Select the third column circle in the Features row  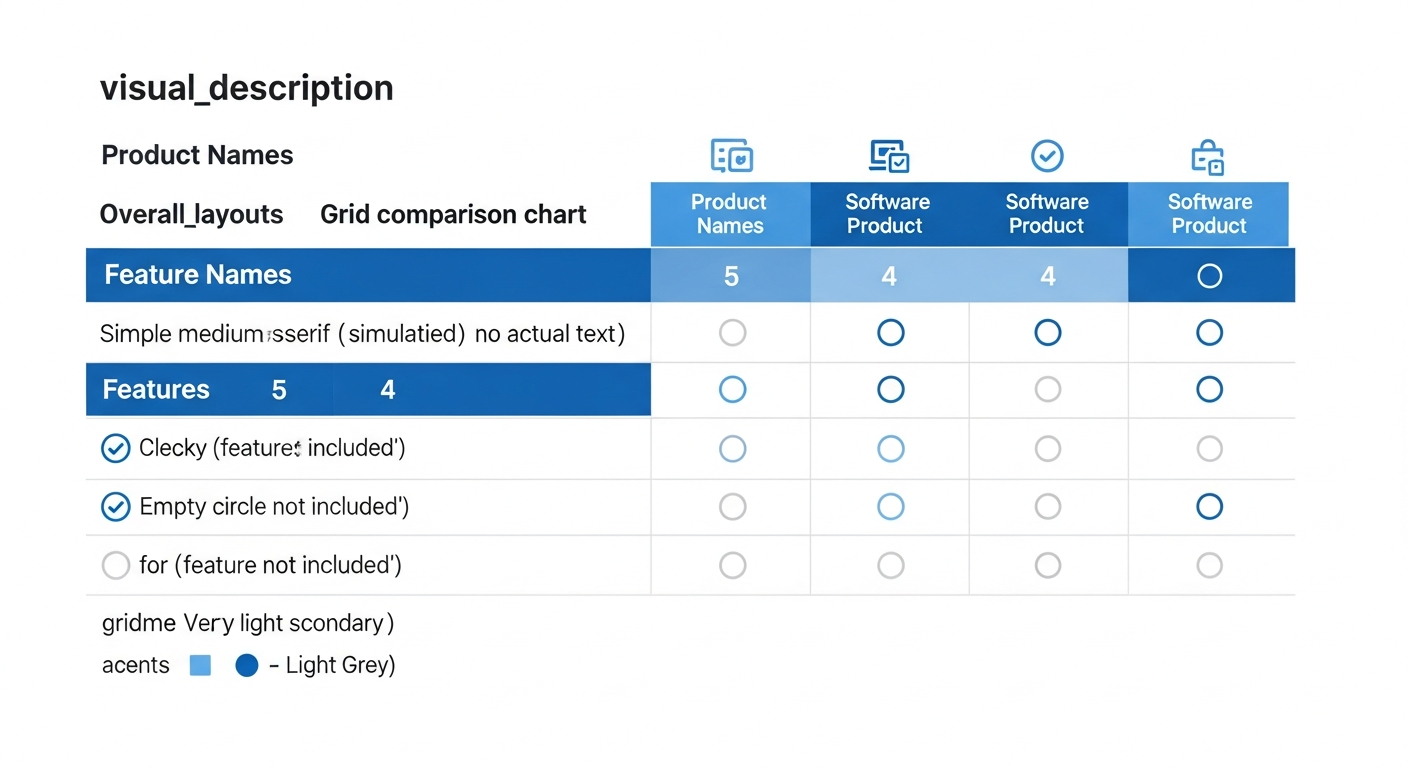(1047, 390)
